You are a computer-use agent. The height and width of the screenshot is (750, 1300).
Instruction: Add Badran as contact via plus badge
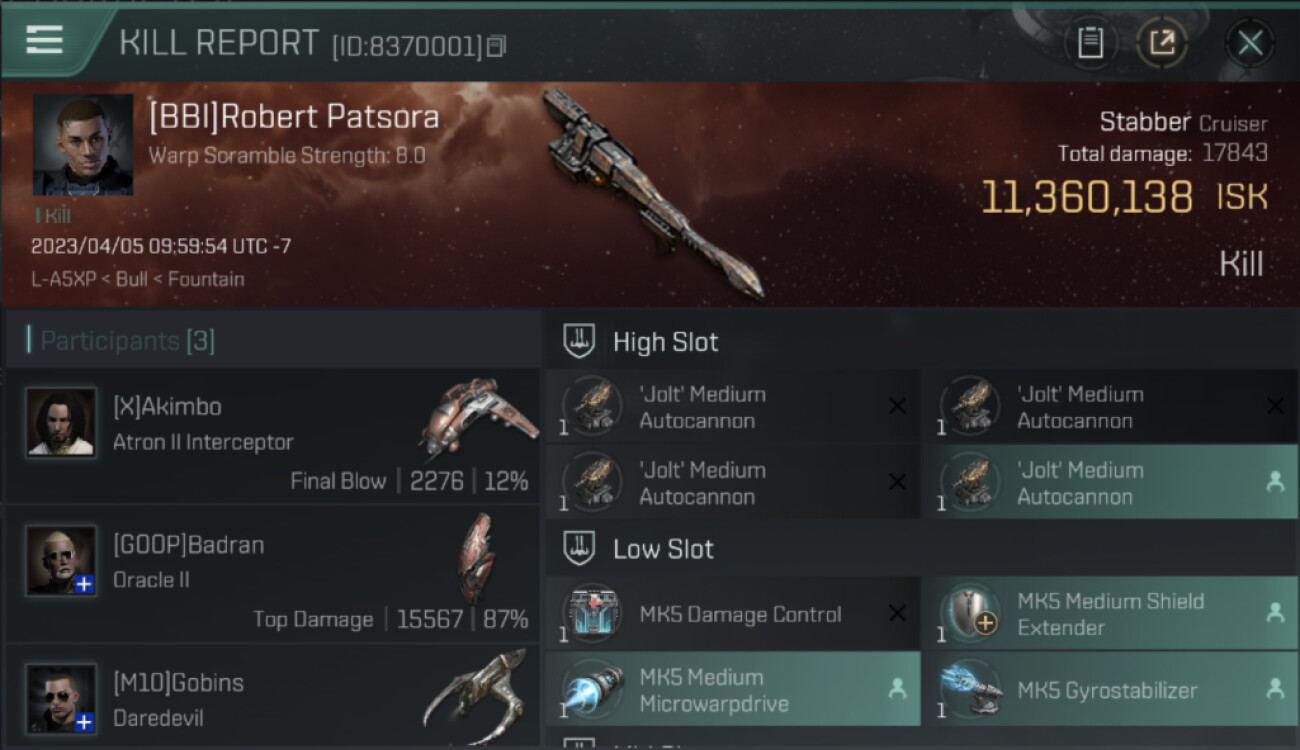coord(85,585)
